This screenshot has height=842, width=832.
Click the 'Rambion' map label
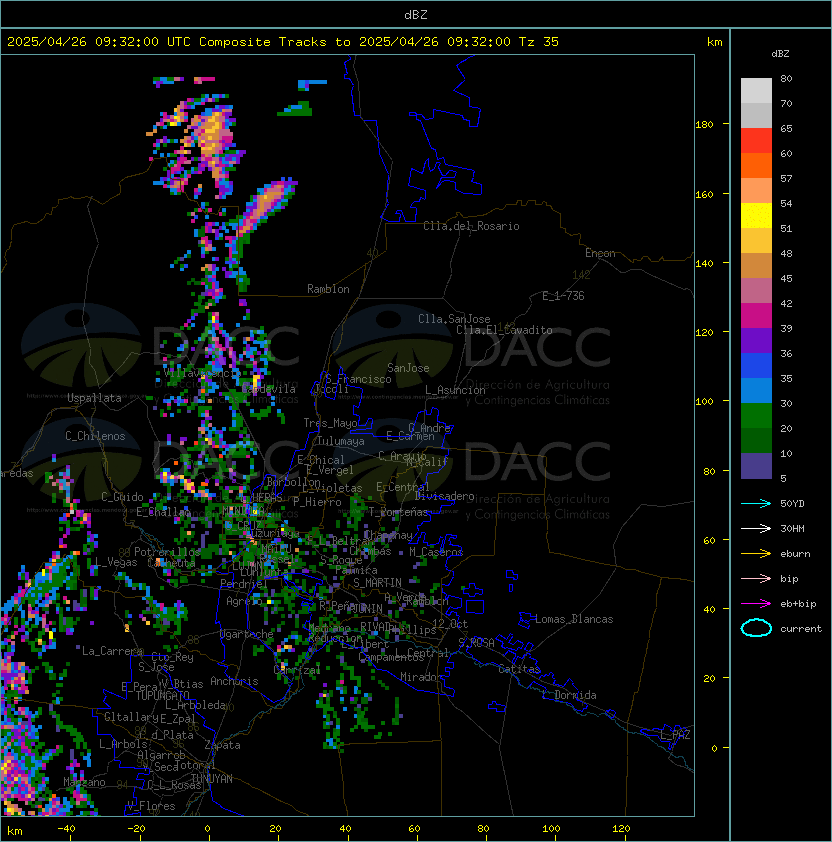click(x=328, y=289)
